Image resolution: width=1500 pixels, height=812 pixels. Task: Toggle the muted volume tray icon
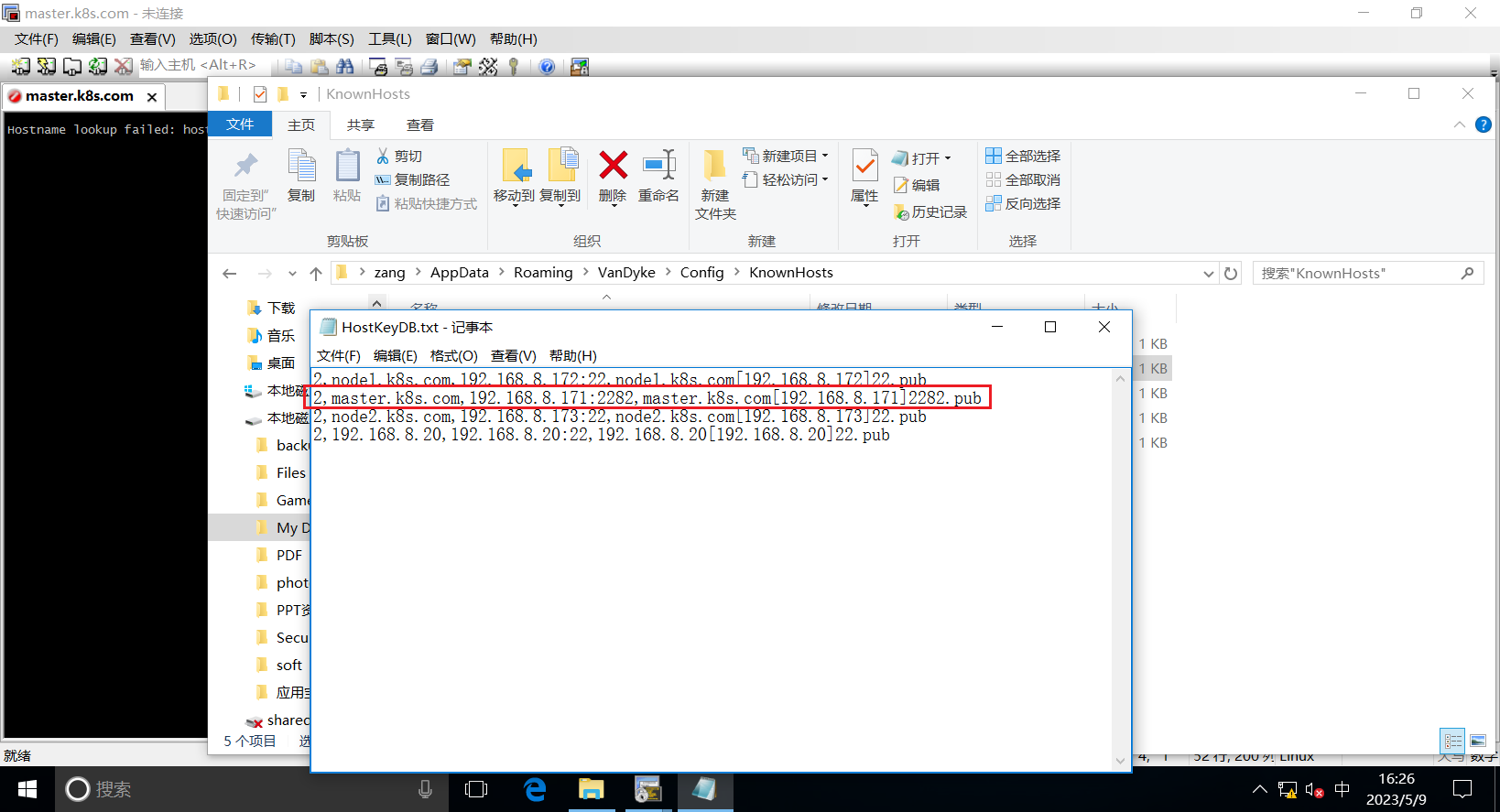pos(1314,789)
